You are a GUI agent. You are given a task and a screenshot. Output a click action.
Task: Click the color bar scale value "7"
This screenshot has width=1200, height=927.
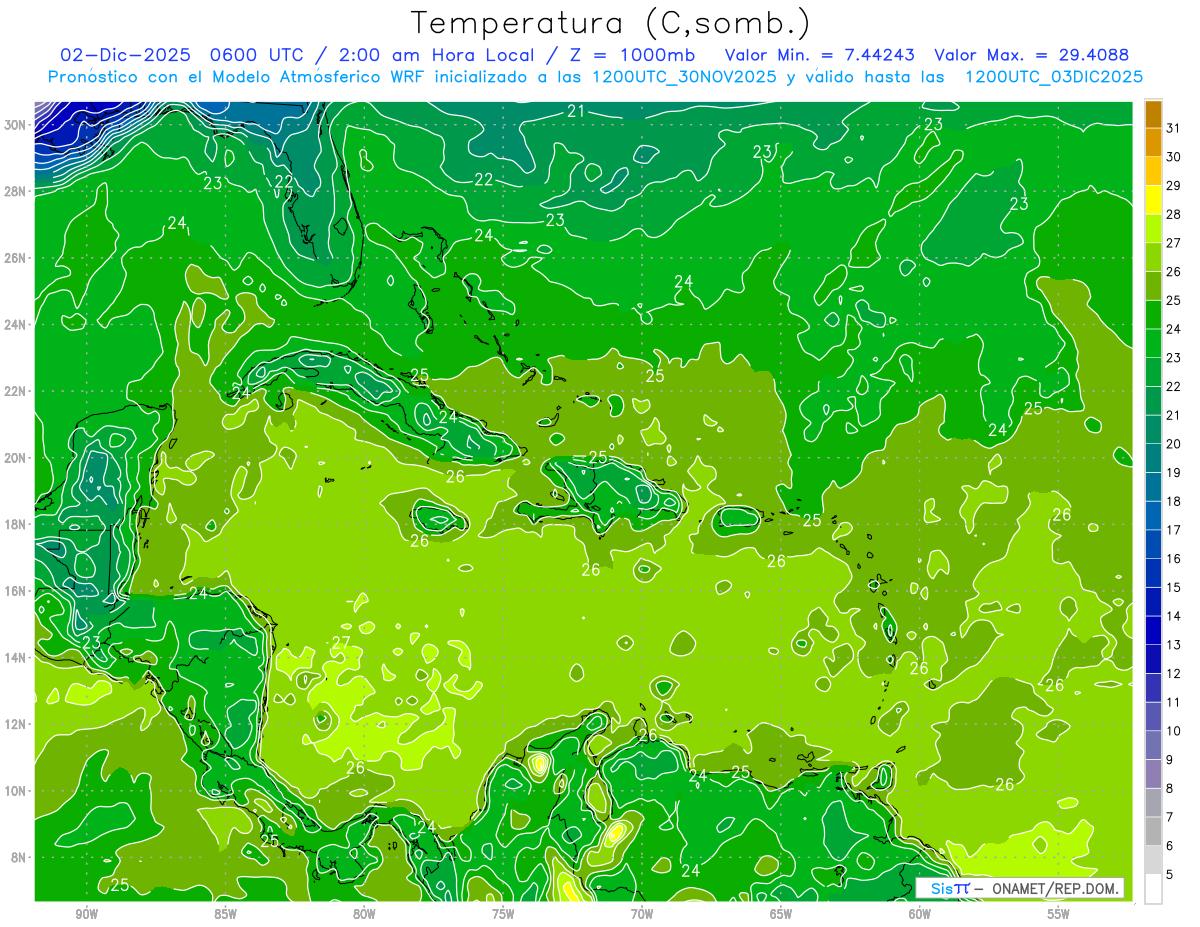tap(1169, 817)
